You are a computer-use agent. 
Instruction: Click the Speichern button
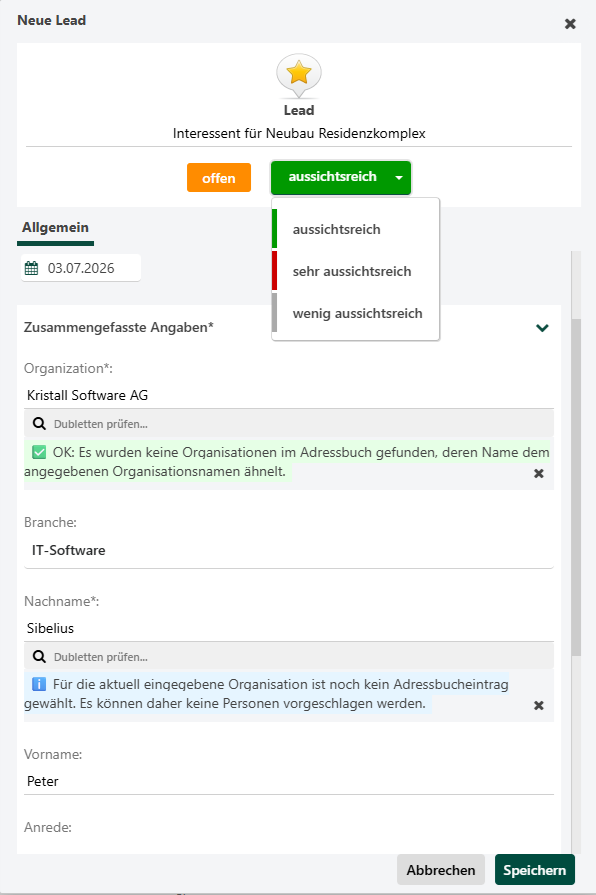tap(534, 870)
